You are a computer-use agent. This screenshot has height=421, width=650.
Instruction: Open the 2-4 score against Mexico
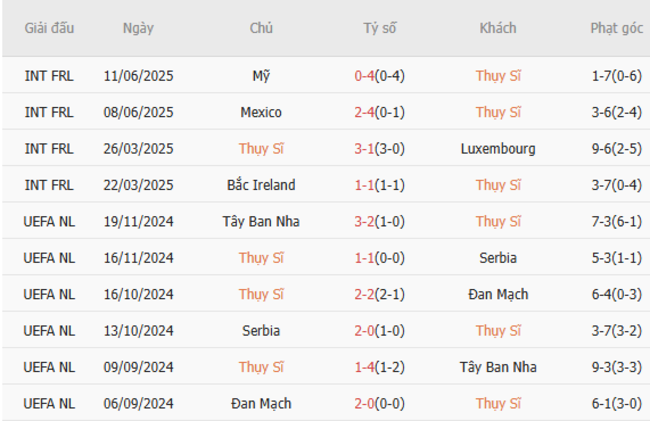[x=364, y=112]
